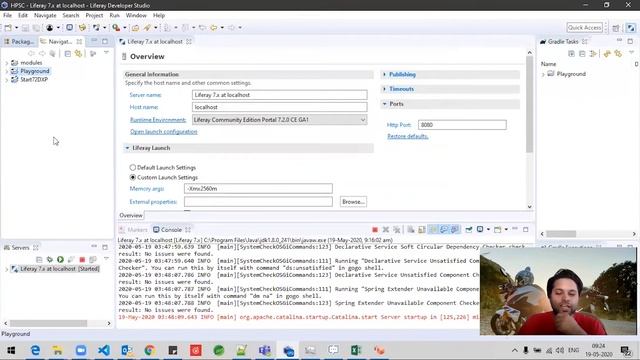The image size is (640, 360).
Task: Click the Save toolbar icon
Action: coord(25,28)
